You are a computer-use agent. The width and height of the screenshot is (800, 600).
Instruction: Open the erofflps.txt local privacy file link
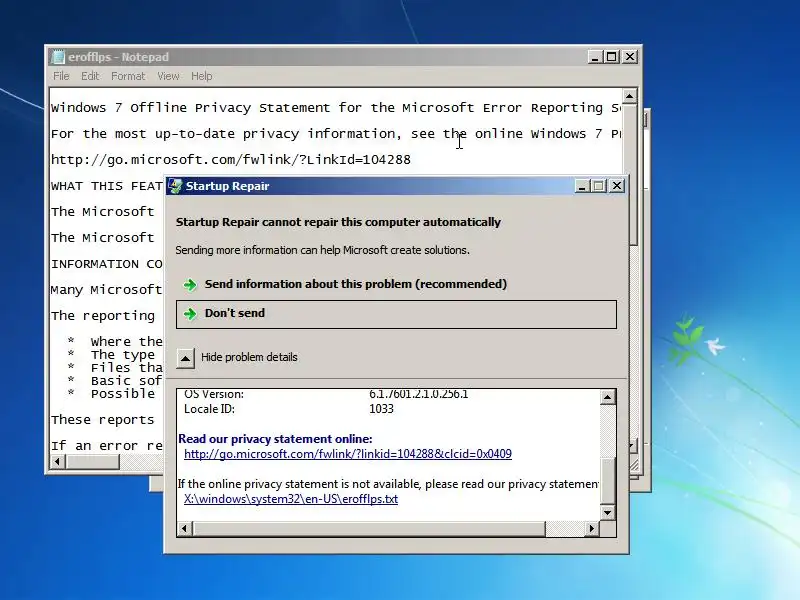[x=291, y=498]
